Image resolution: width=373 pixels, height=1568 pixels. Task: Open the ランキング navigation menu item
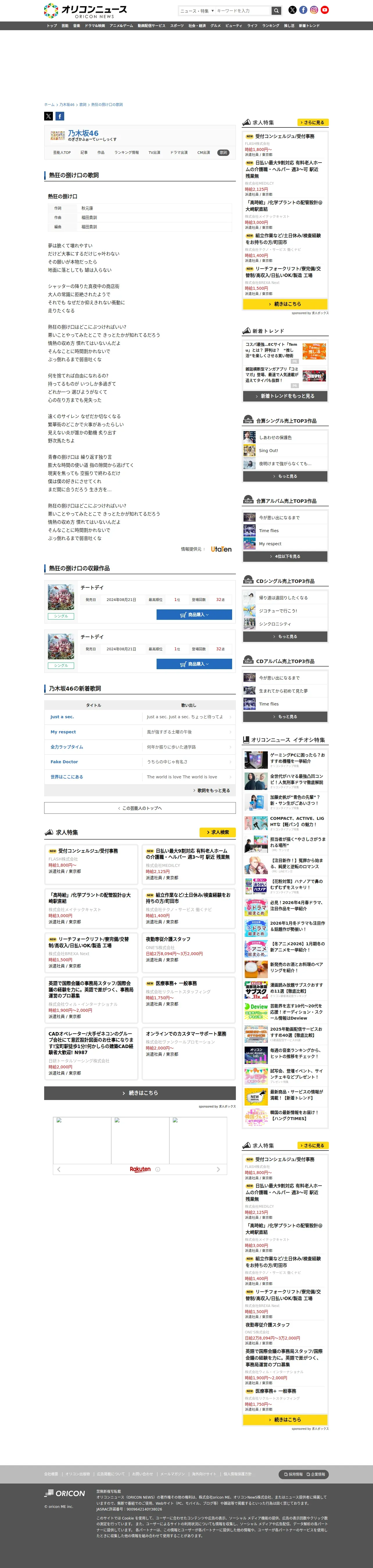pos(271,26)
